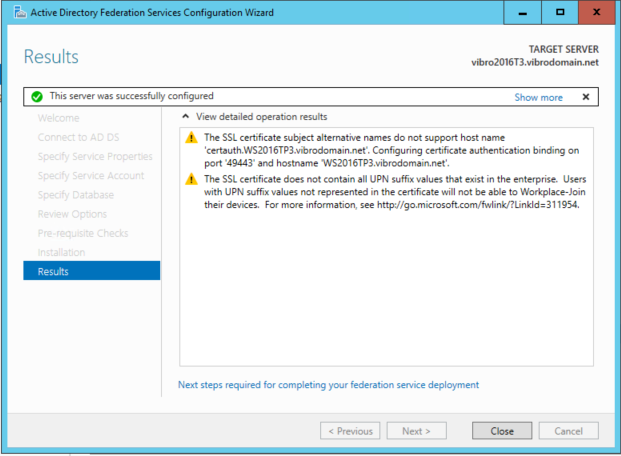This screenshot has width=621, height=456.
Task: Click the go.microsoft.com fwlink URL text
Action: click(x=478, y=205)
